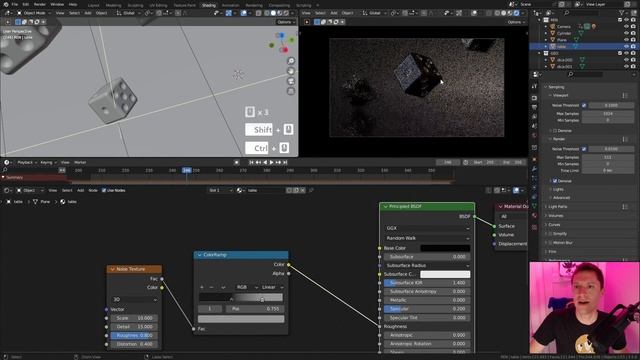Open the rendered viewport Options dropdown
The height and width of the screenshot is (360, 640).
(516, 22)
